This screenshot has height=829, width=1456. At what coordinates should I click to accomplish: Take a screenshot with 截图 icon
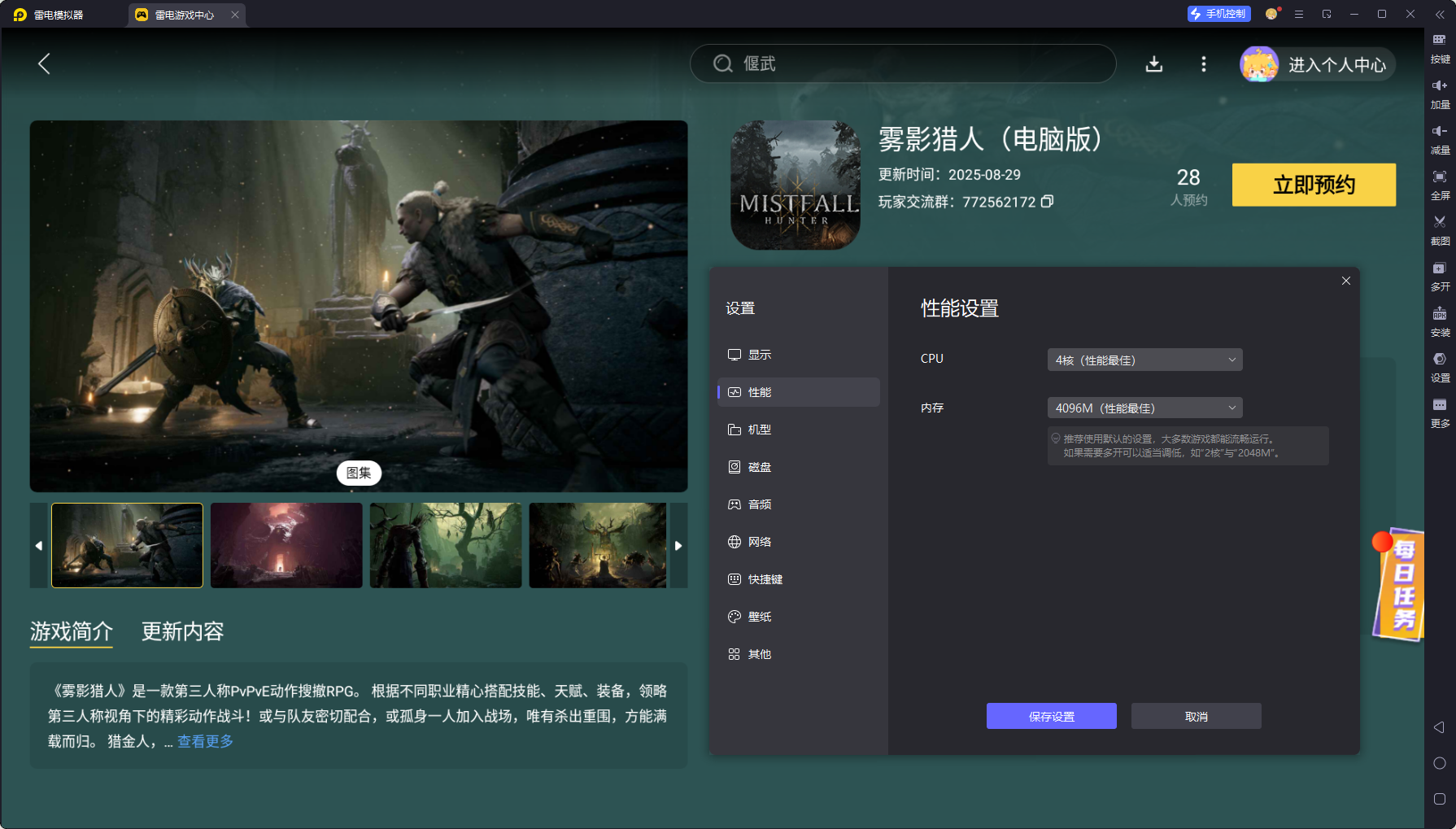(1440, 231)
